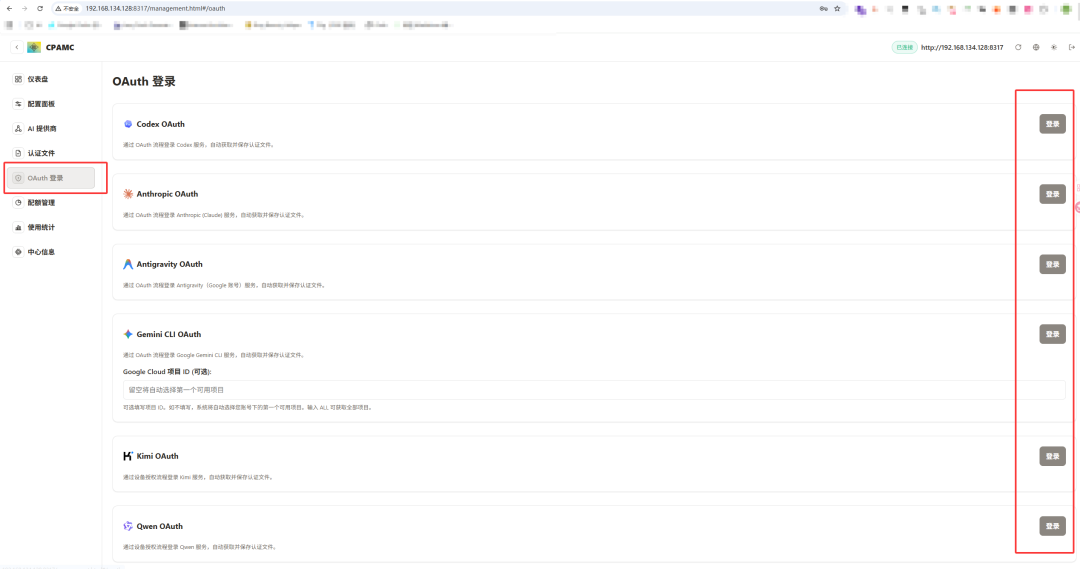Click the Qwen OAuth card title
The height and width of the screenshot is (569, 1080).
pyautogui.click(x=160, y=526)
